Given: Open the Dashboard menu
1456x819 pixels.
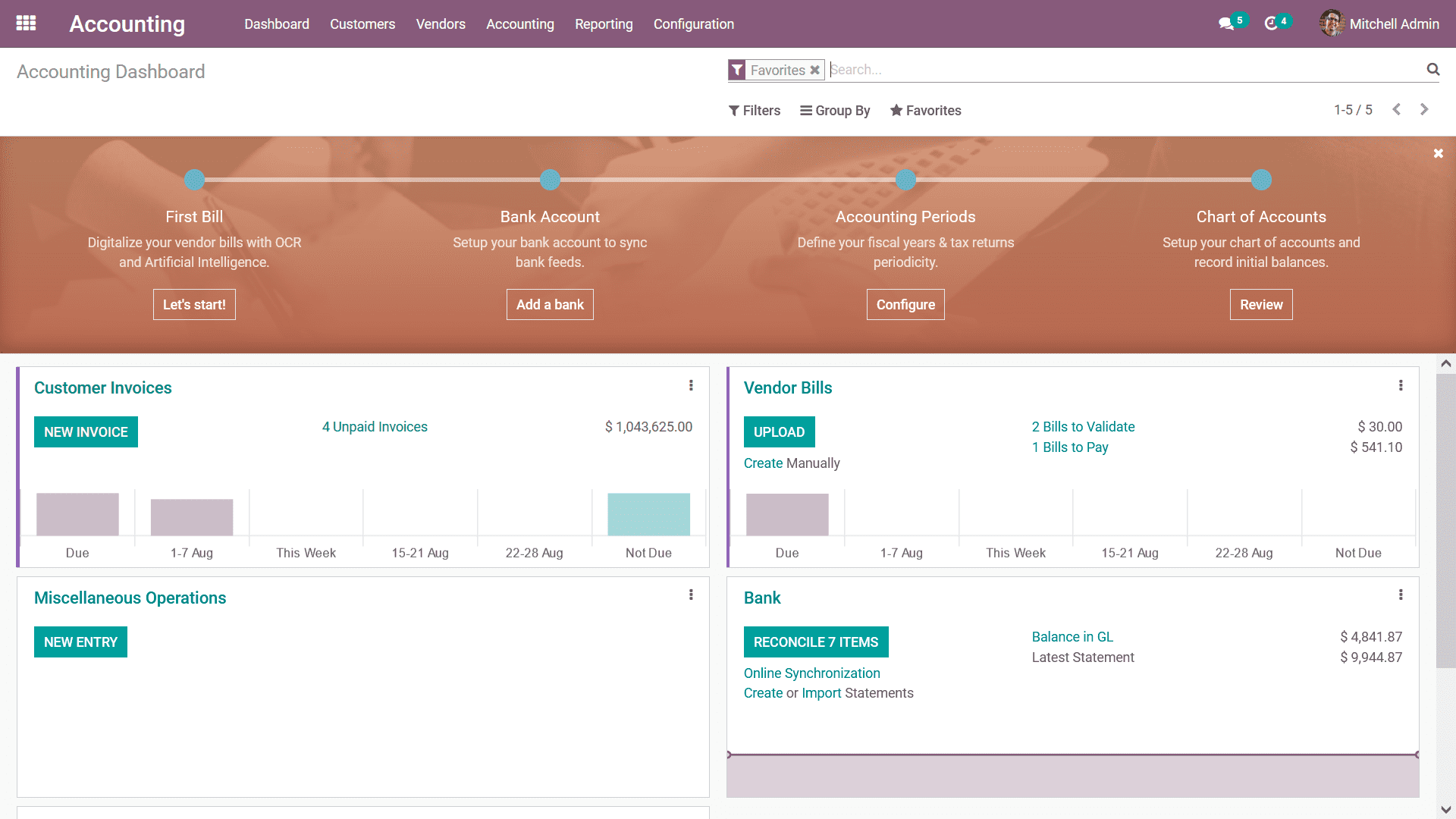Looking at the screenshot, I should tap(277, 24).
